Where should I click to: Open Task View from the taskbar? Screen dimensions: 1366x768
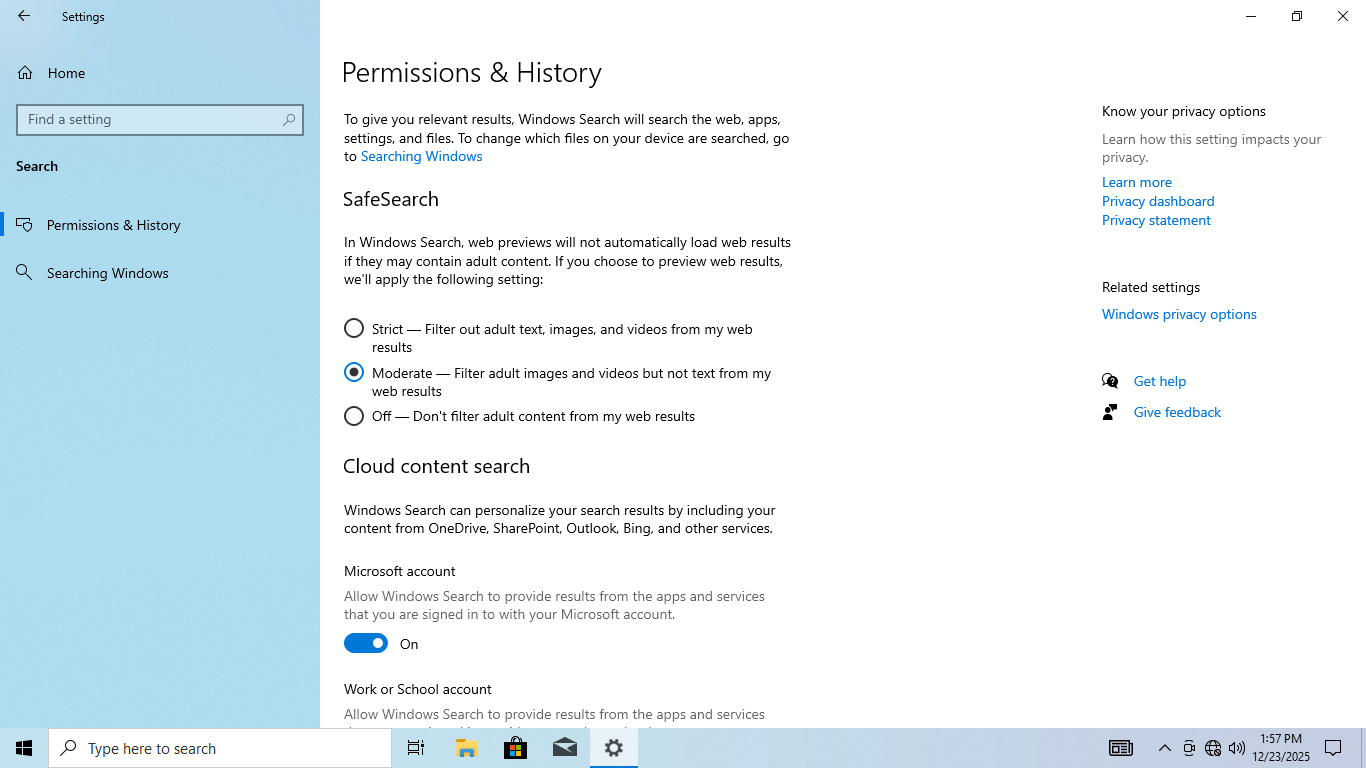(416, 748)
